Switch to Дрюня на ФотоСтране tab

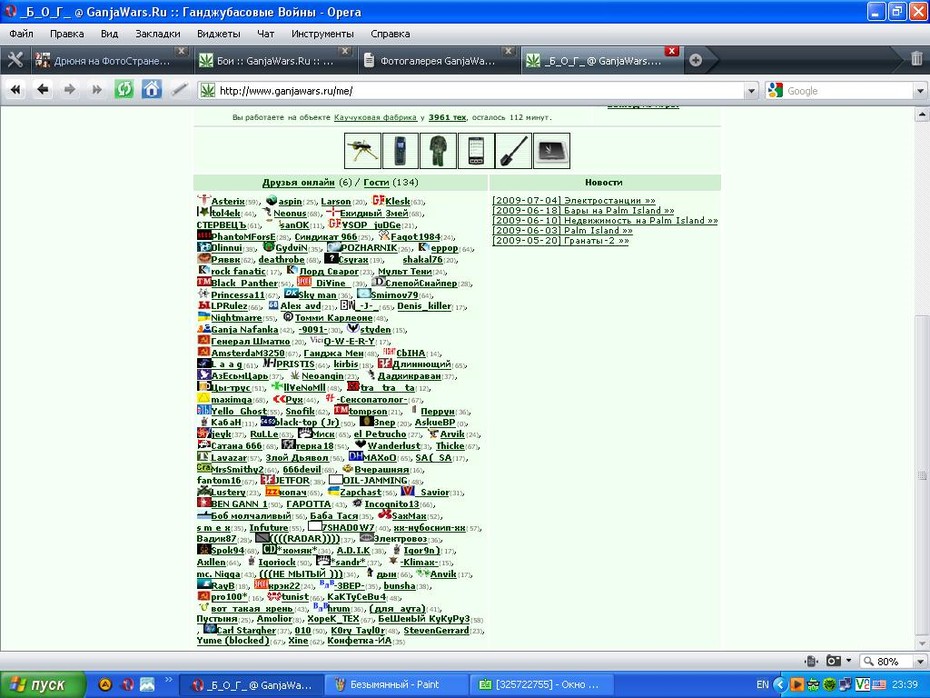click(111, 60)
